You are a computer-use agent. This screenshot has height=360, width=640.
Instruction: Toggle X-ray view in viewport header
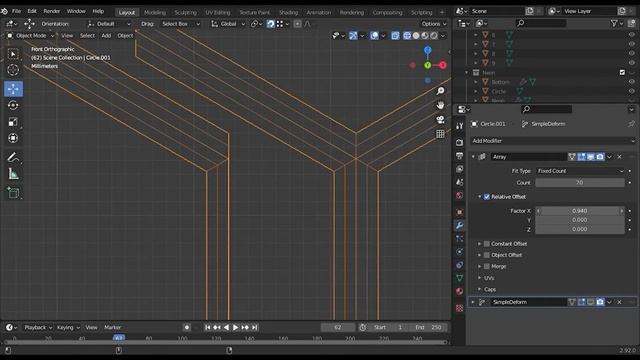pyautogui.click(x=395, y=36)
